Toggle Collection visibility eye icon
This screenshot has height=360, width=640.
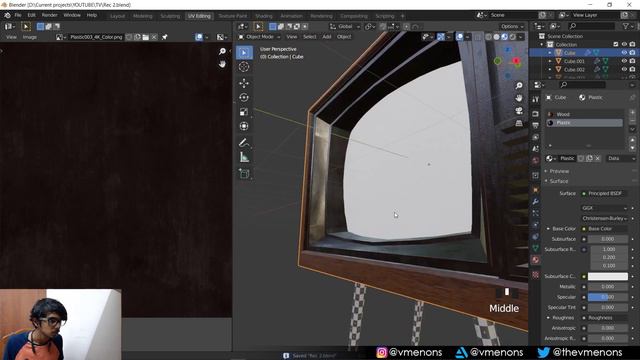click(624, 44)
